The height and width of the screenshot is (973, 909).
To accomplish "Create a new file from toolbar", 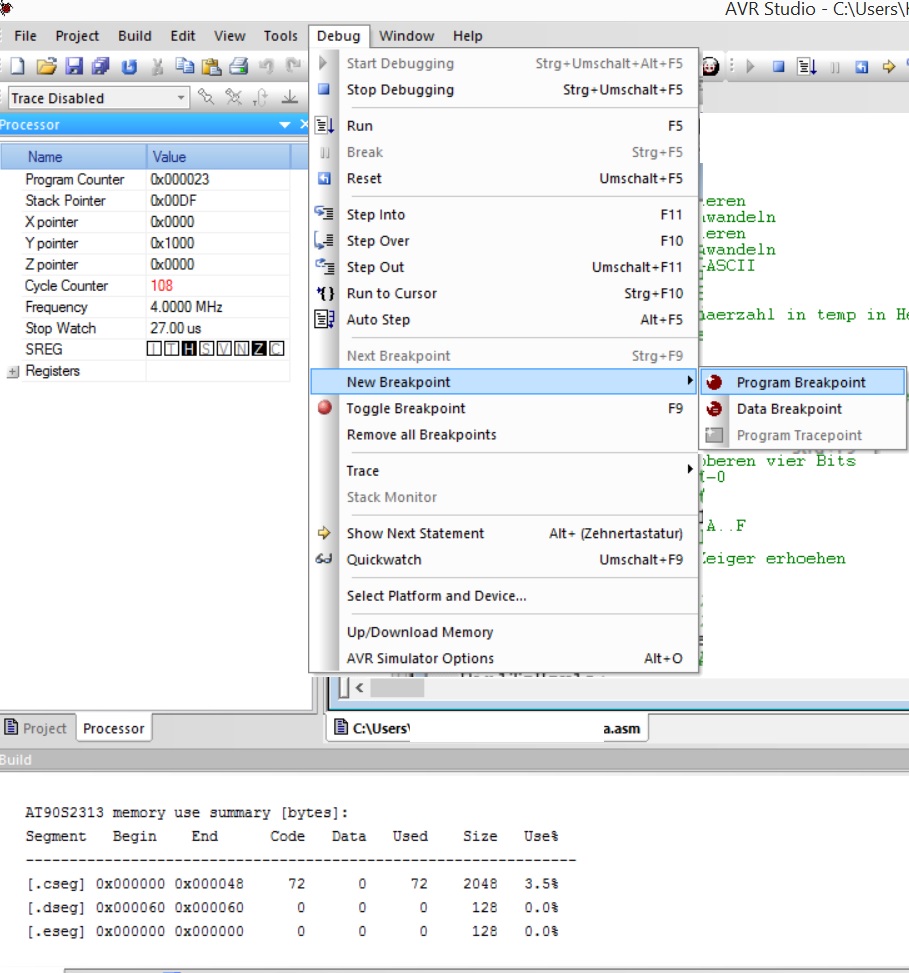I will point(17,66).
